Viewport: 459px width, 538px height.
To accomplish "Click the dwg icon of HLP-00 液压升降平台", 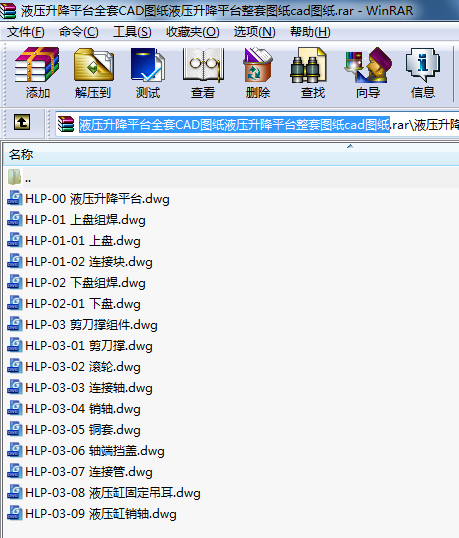I will [x=15, y=198].
